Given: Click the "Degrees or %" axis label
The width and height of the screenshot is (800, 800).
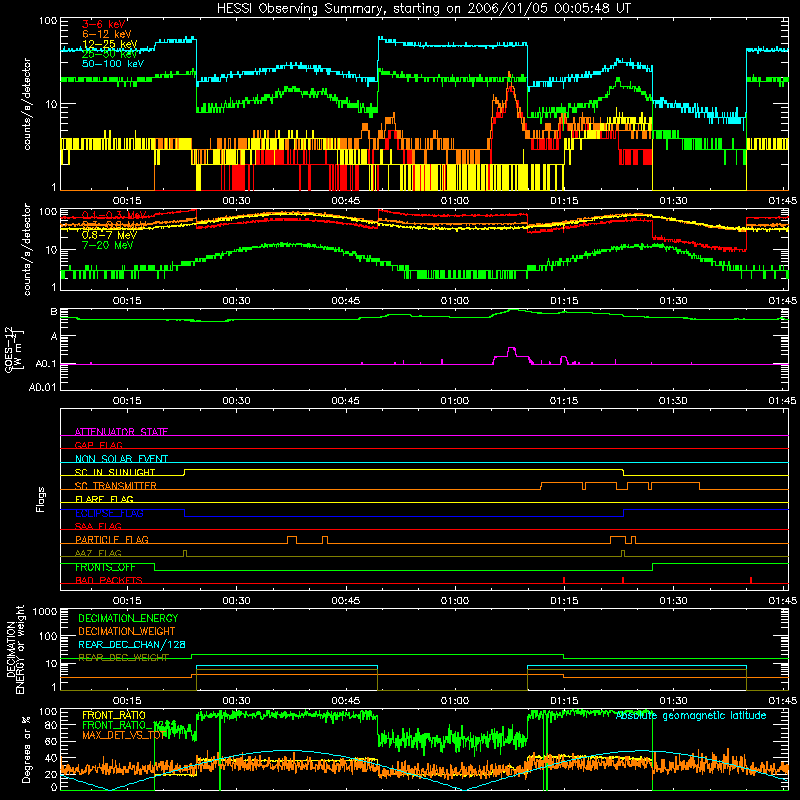Looking at the screenshot, I should click(x=27, y=749).
